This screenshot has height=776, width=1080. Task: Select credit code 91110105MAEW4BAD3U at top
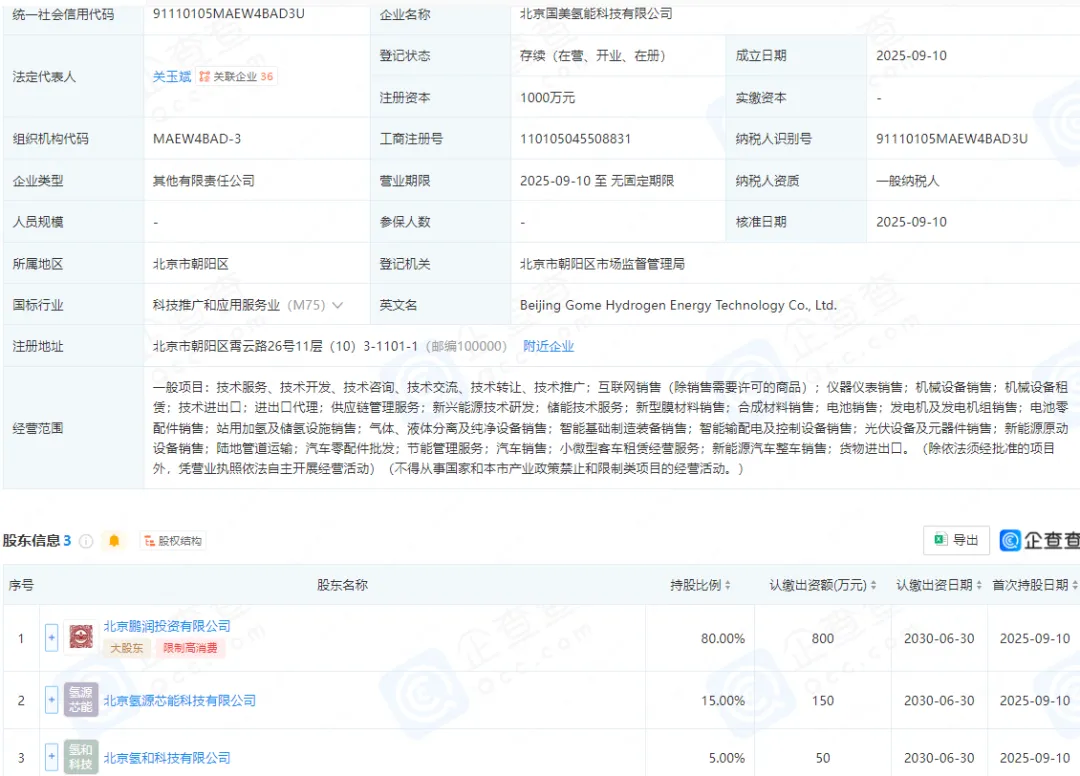pyautogui.click(x=229, y=14)
